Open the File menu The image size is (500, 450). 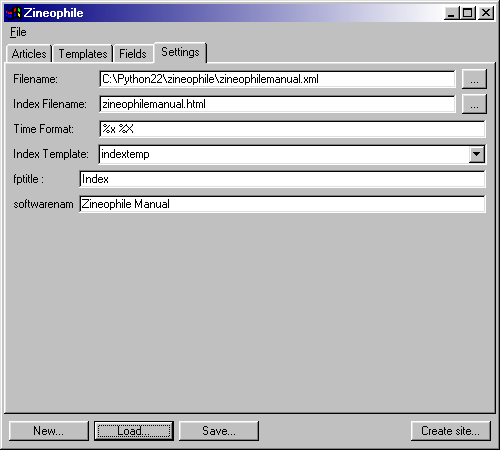pyautogui.click(x=18, y=32)
